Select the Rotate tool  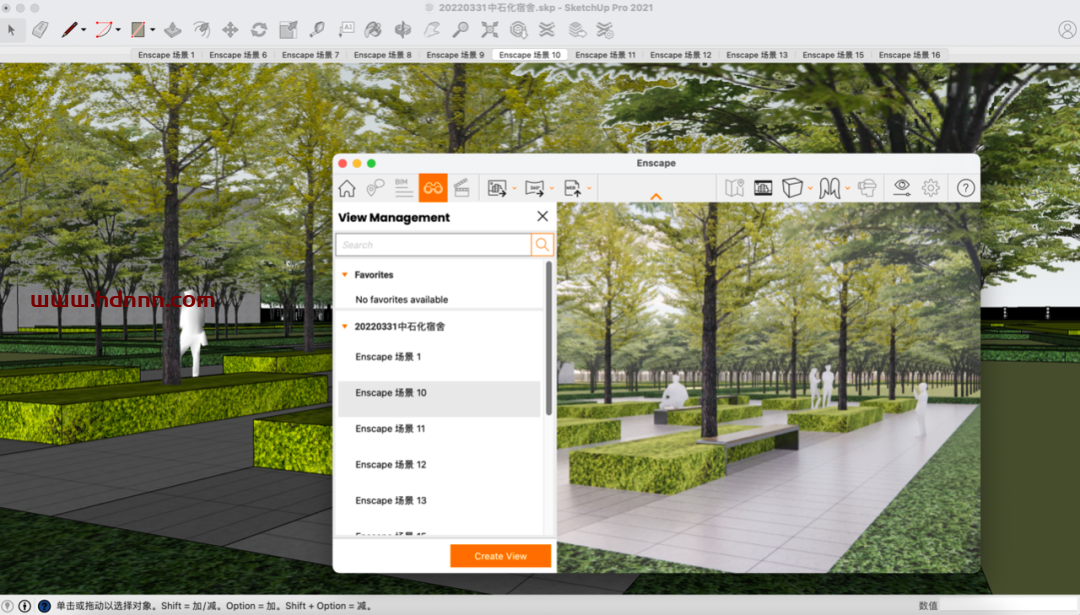tap(259, 30)
